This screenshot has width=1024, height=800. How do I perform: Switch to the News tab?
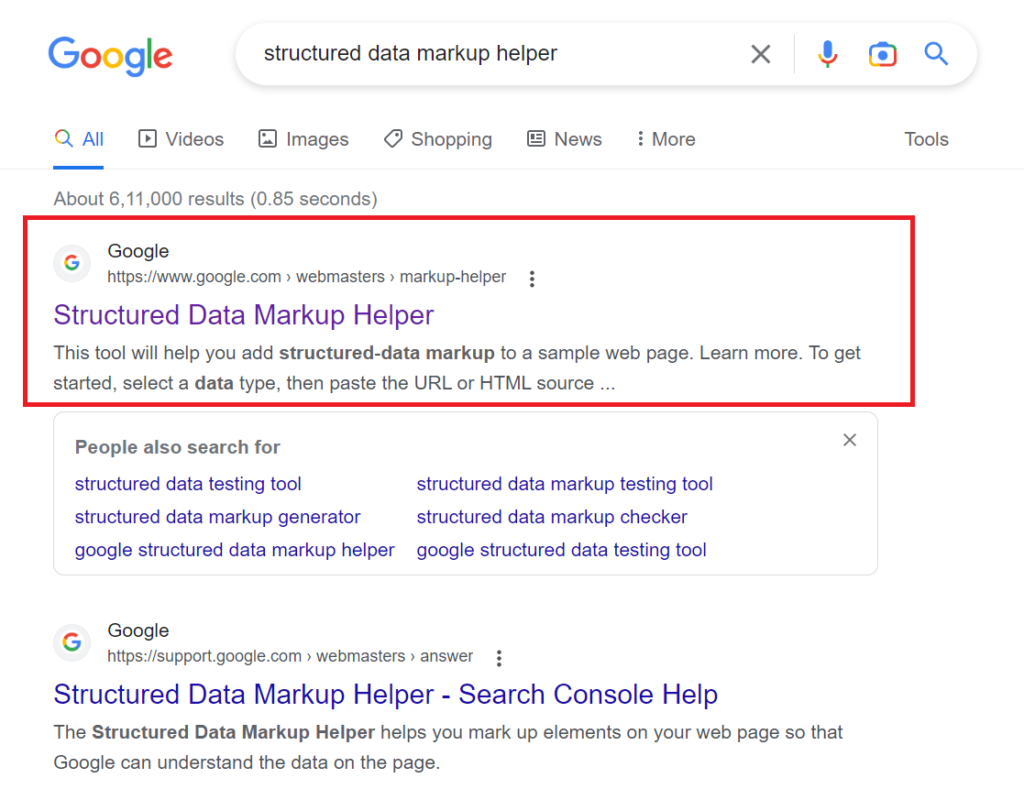[565, 139]
